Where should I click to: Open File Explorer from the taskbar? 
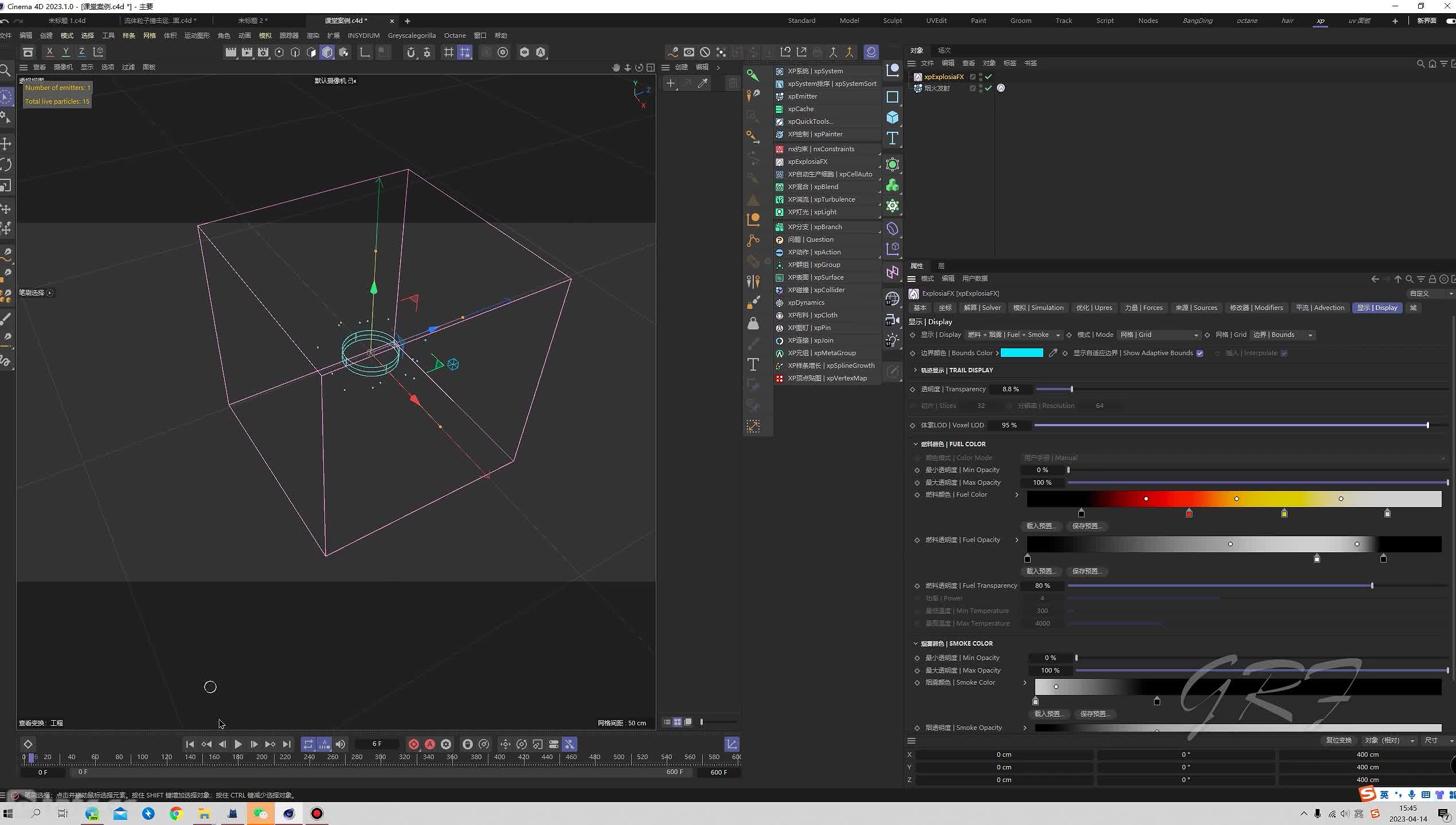tap(204, 814)
